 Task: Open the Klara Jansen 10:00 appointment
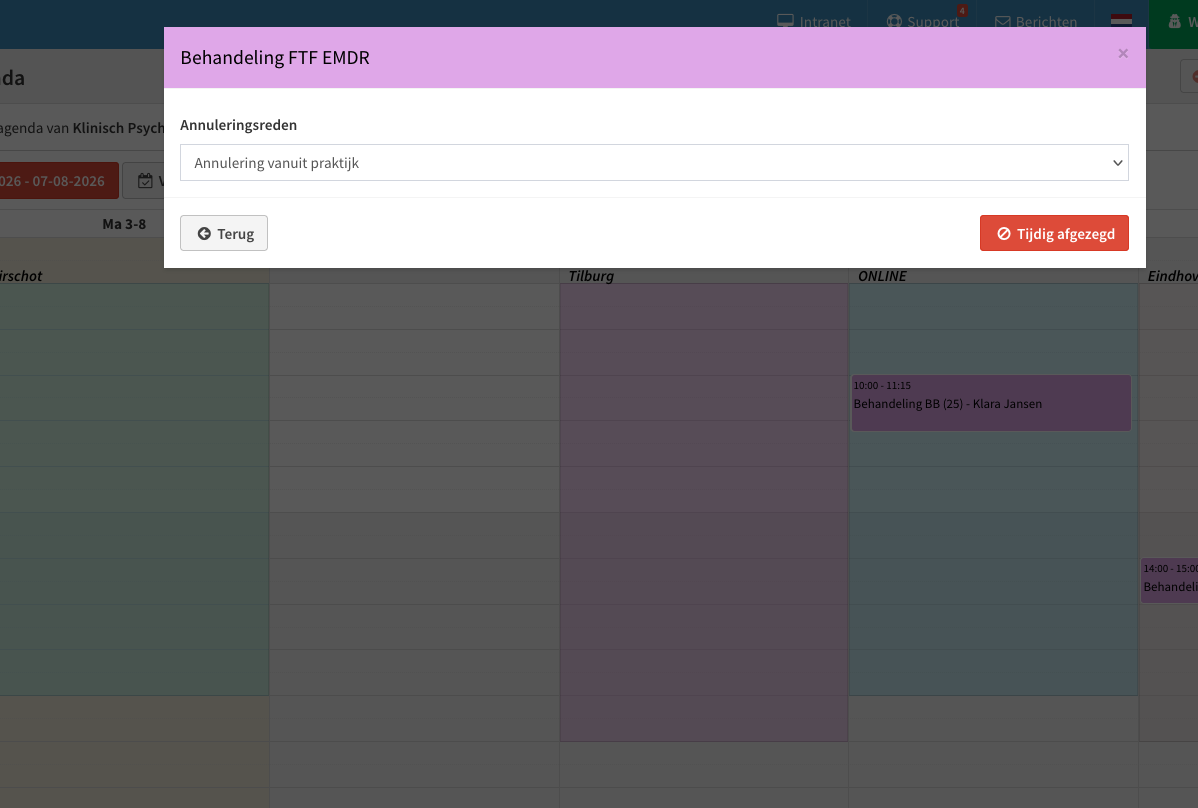click(991, 402)
